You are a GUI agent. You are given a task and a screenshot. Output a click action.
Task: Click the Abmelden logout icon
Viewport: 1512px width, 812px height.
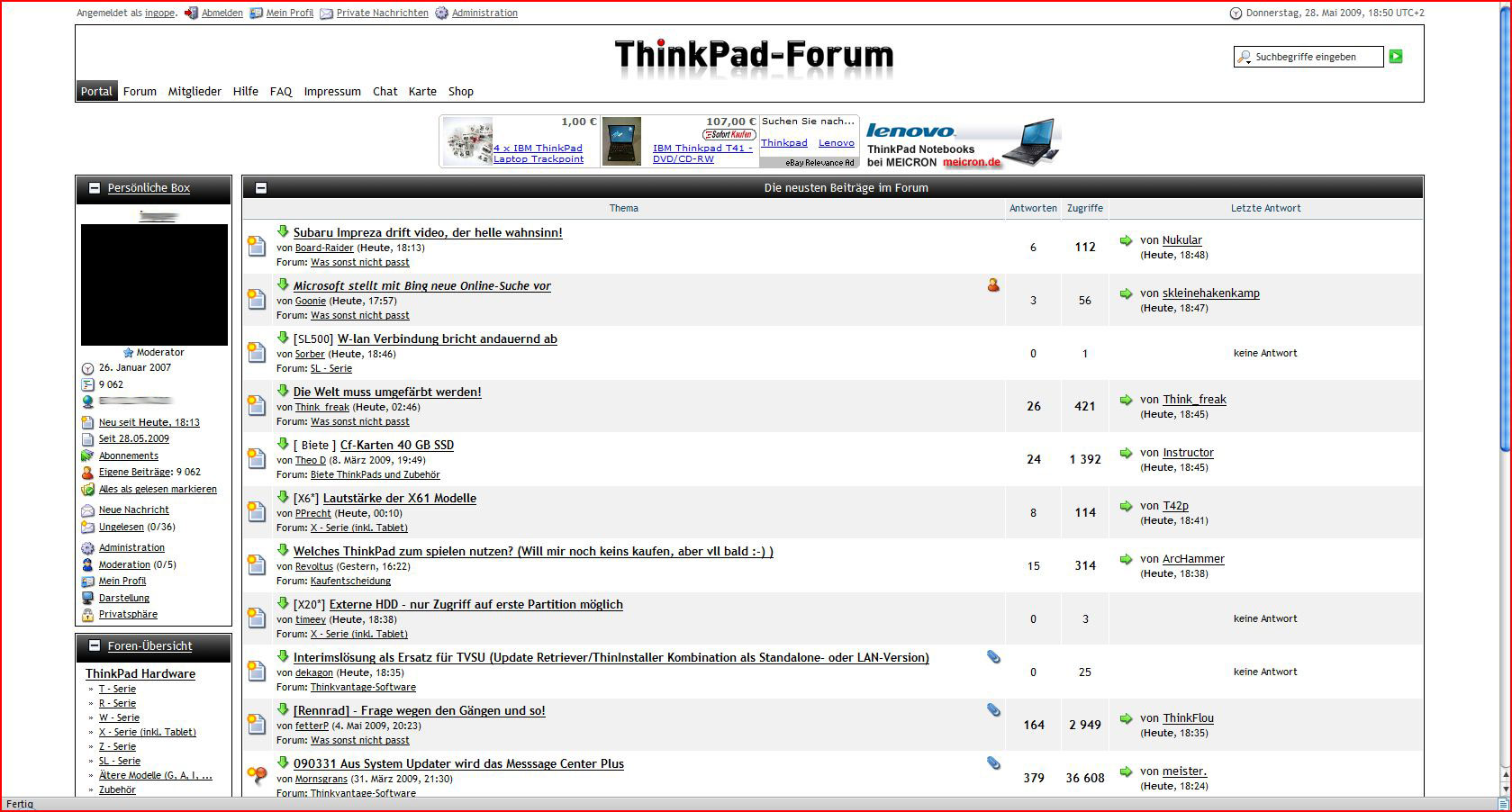point(191,14)
